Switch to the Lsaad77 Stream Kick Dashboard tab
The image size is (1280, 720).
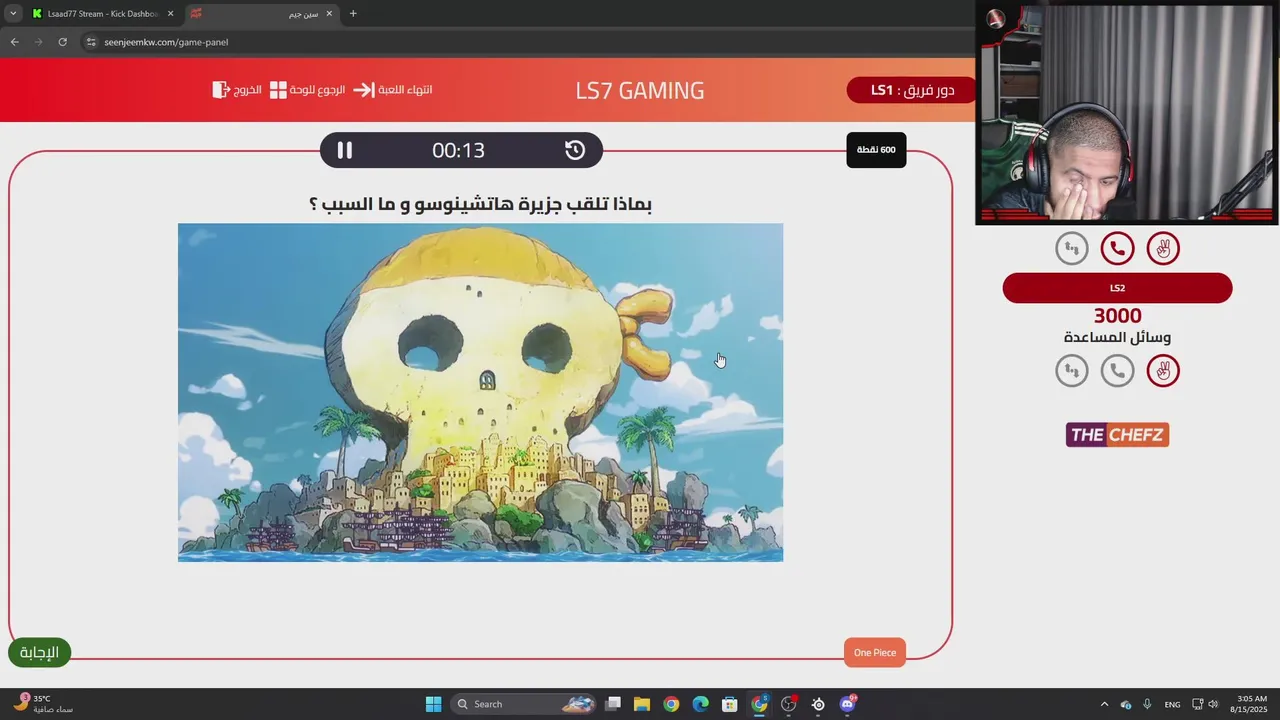100,14
